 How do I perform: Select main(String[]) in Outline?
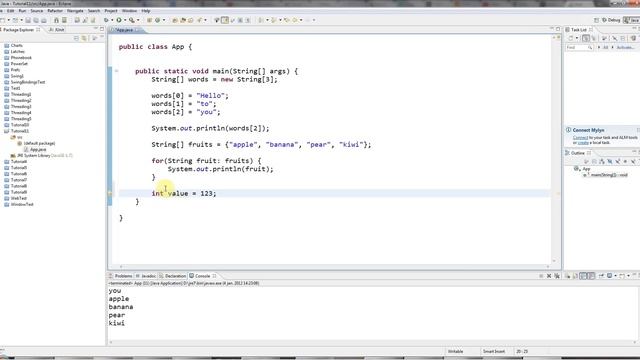[x=605, y=175]
